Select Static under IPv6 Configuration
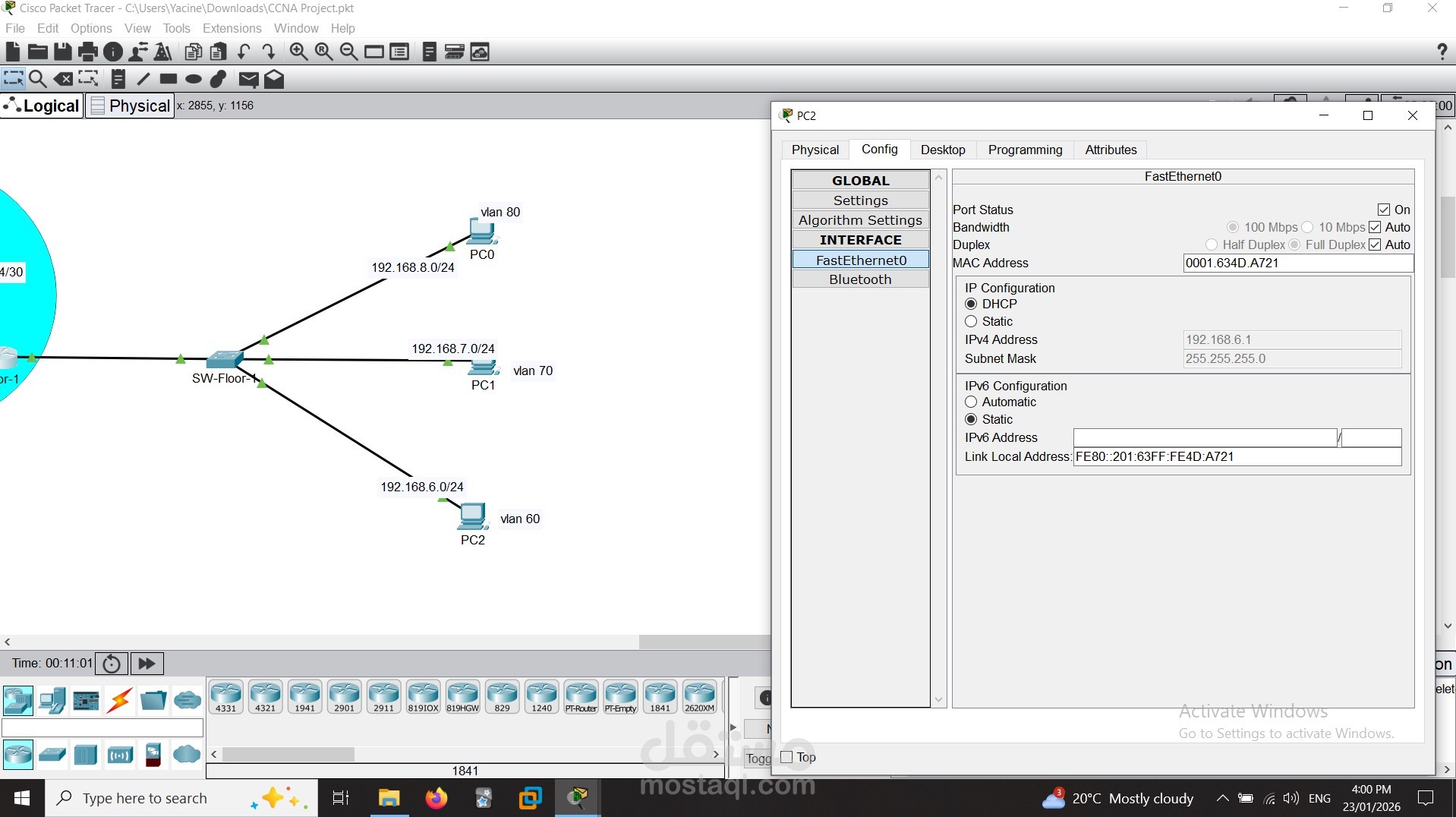Viewport: 1456px width, 817px height. 971,419
